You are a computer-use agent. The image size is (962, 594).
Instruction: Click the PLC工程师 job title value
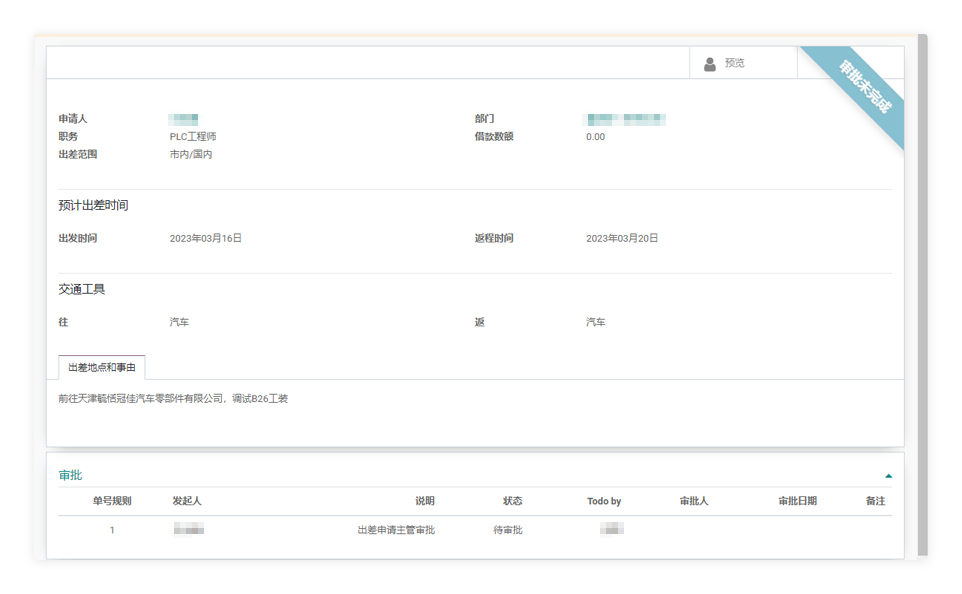tap(193, 137)
